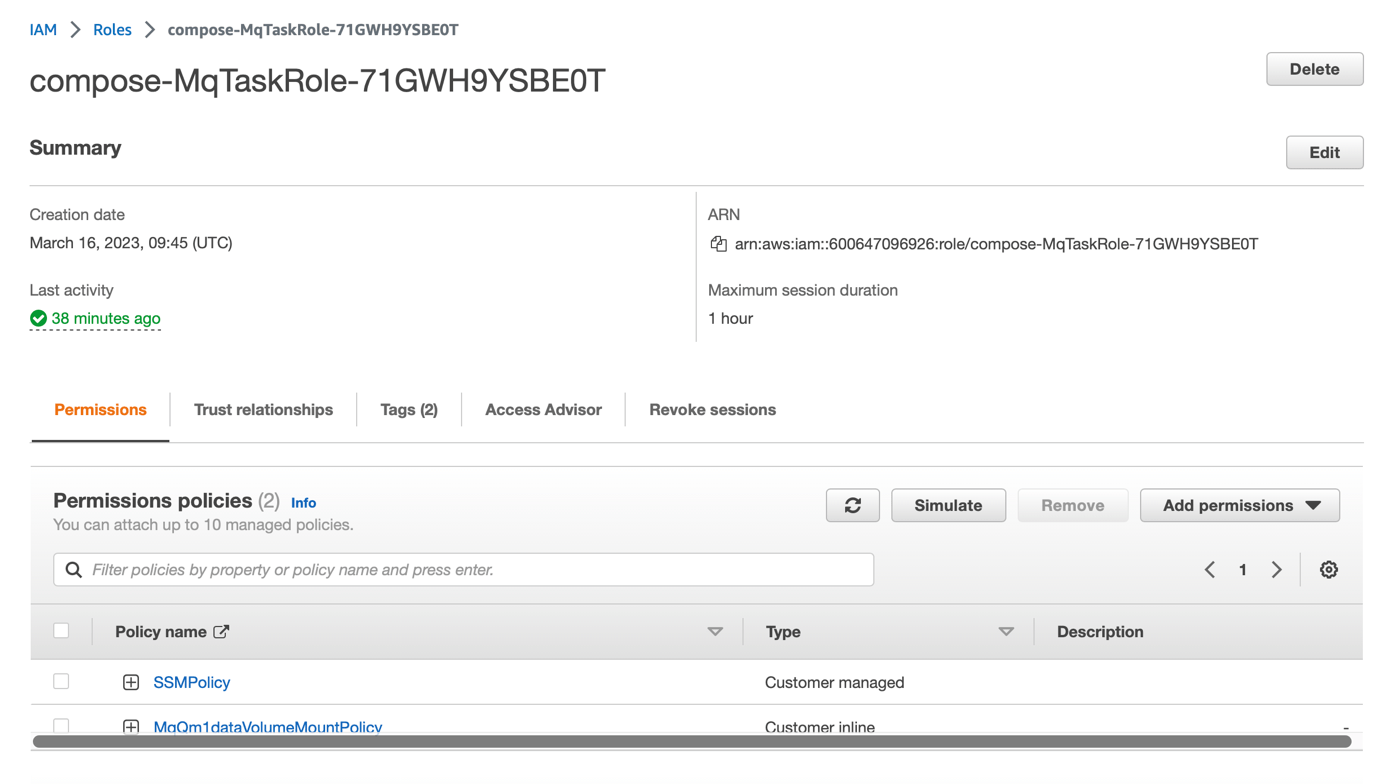Screen dimensions: 1380x784
Task: Open table preferences via the gear icon
Action: (1328, 569)
